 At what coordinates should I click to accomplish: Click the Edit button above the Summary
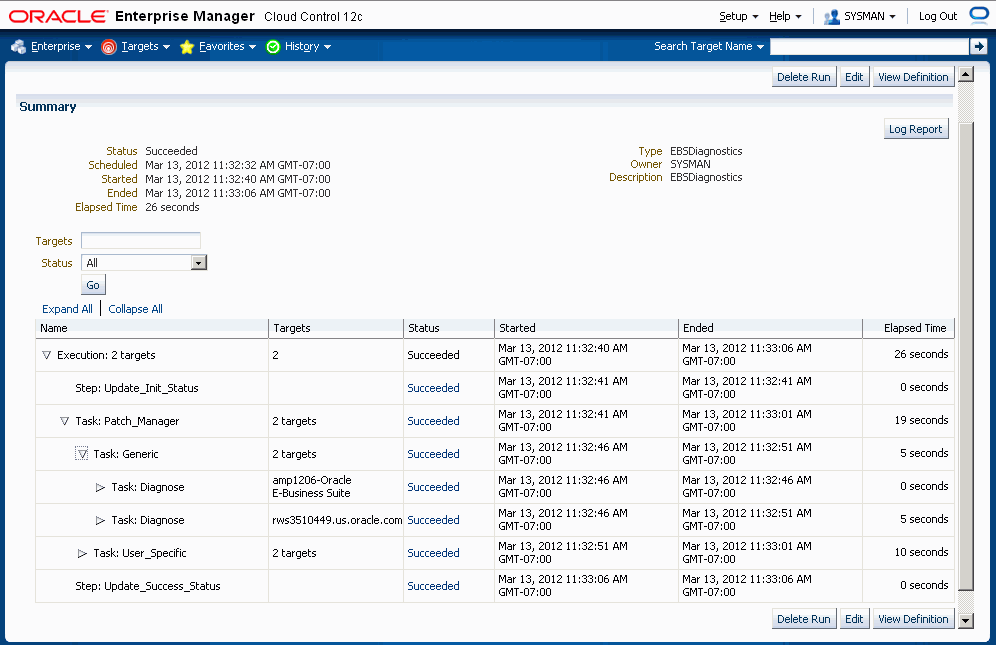(x=854, y=77)
